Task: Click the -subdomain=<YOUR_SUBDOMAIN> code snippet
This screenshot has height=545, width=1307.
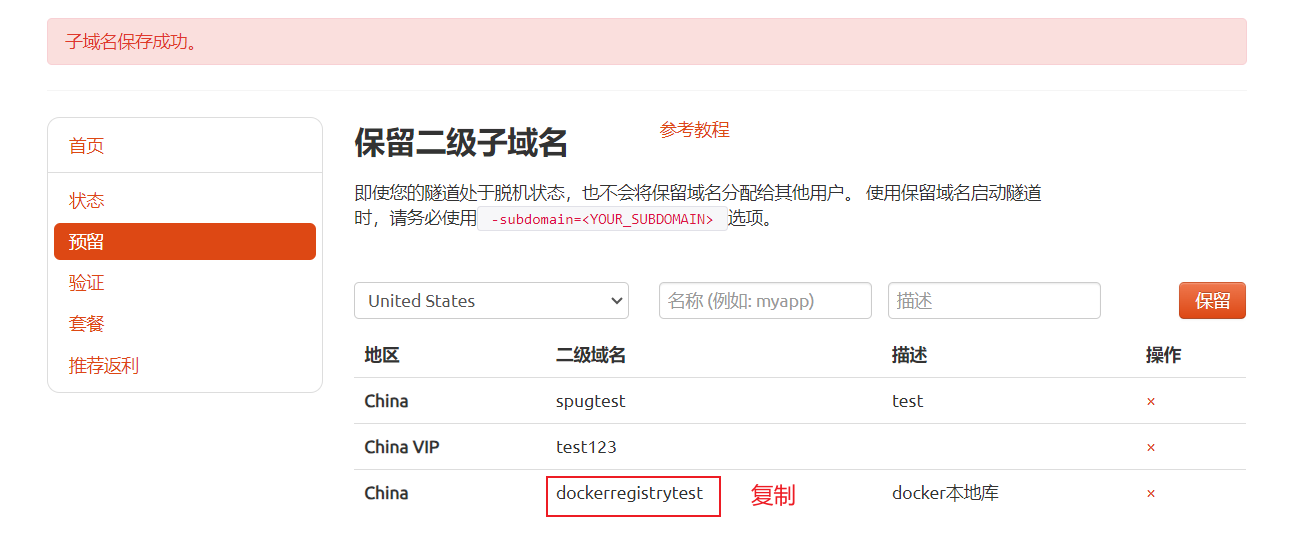Action: [x=602, y=220]
